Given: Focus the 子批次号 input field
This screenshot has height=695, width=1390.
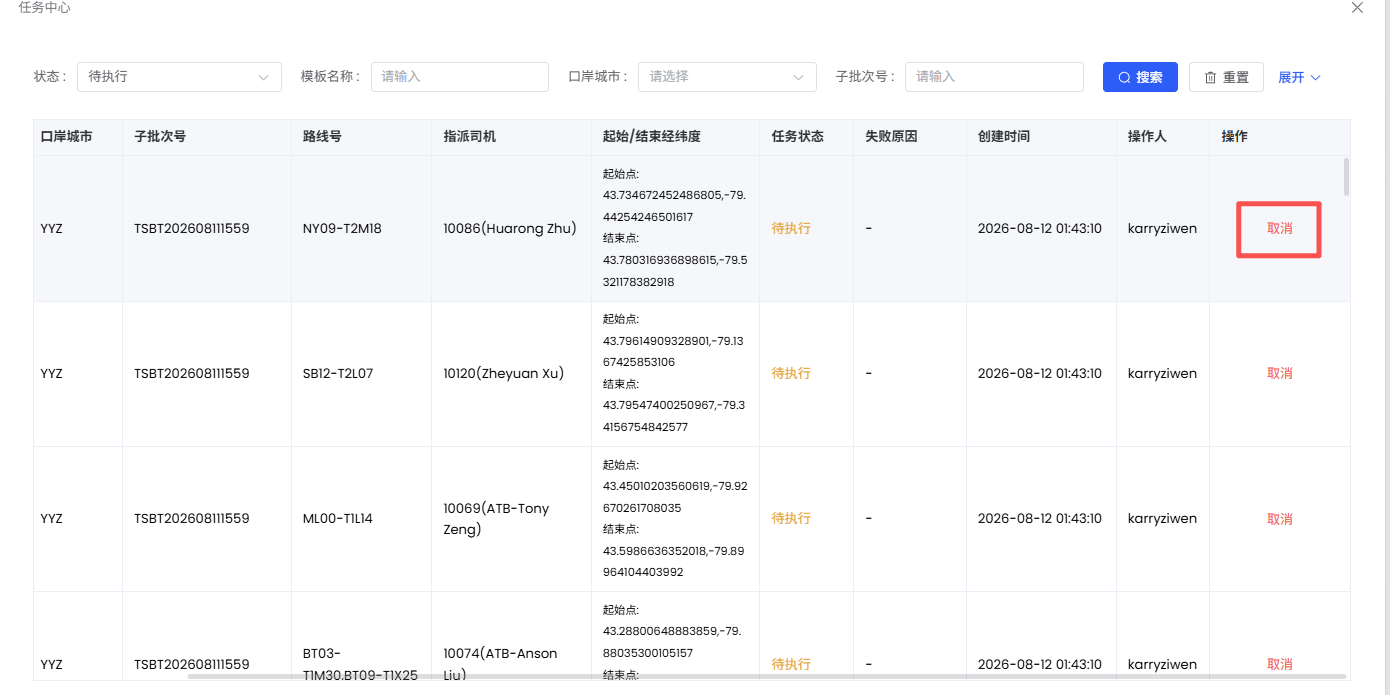Looking at the screenshot, I should click(x=994, y=77).
